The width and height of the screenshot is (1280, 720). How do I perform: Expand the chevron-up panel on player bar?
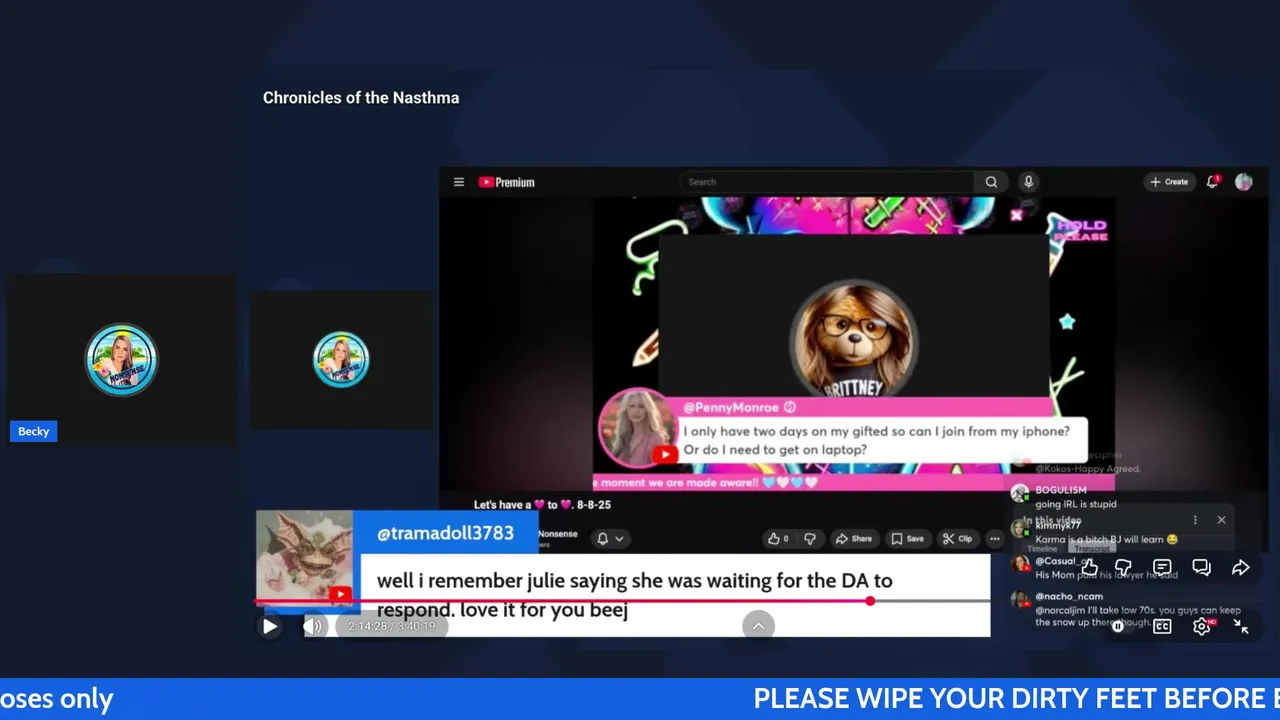pyautogui.click(x=758, y=626)
